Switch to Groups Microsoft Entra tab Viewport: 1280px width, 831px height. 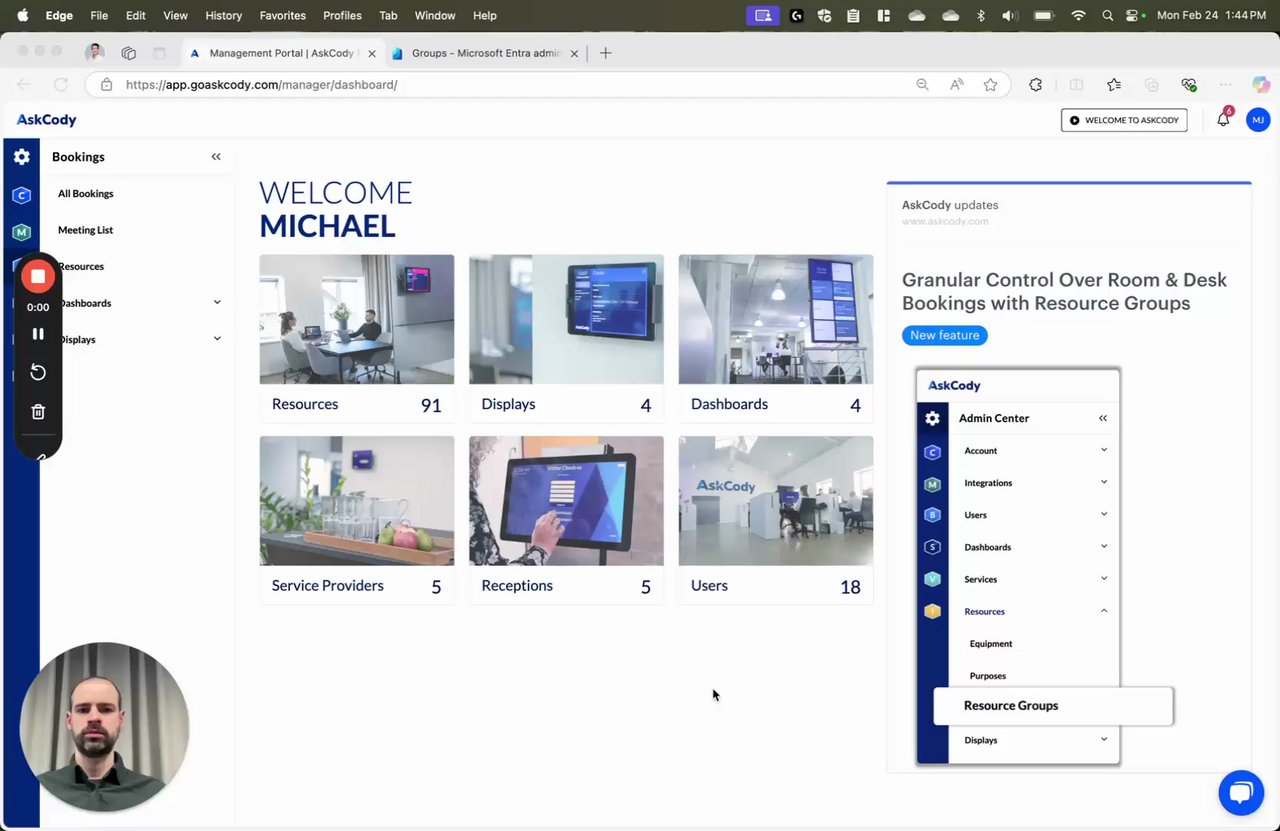[x=486, y=53]
